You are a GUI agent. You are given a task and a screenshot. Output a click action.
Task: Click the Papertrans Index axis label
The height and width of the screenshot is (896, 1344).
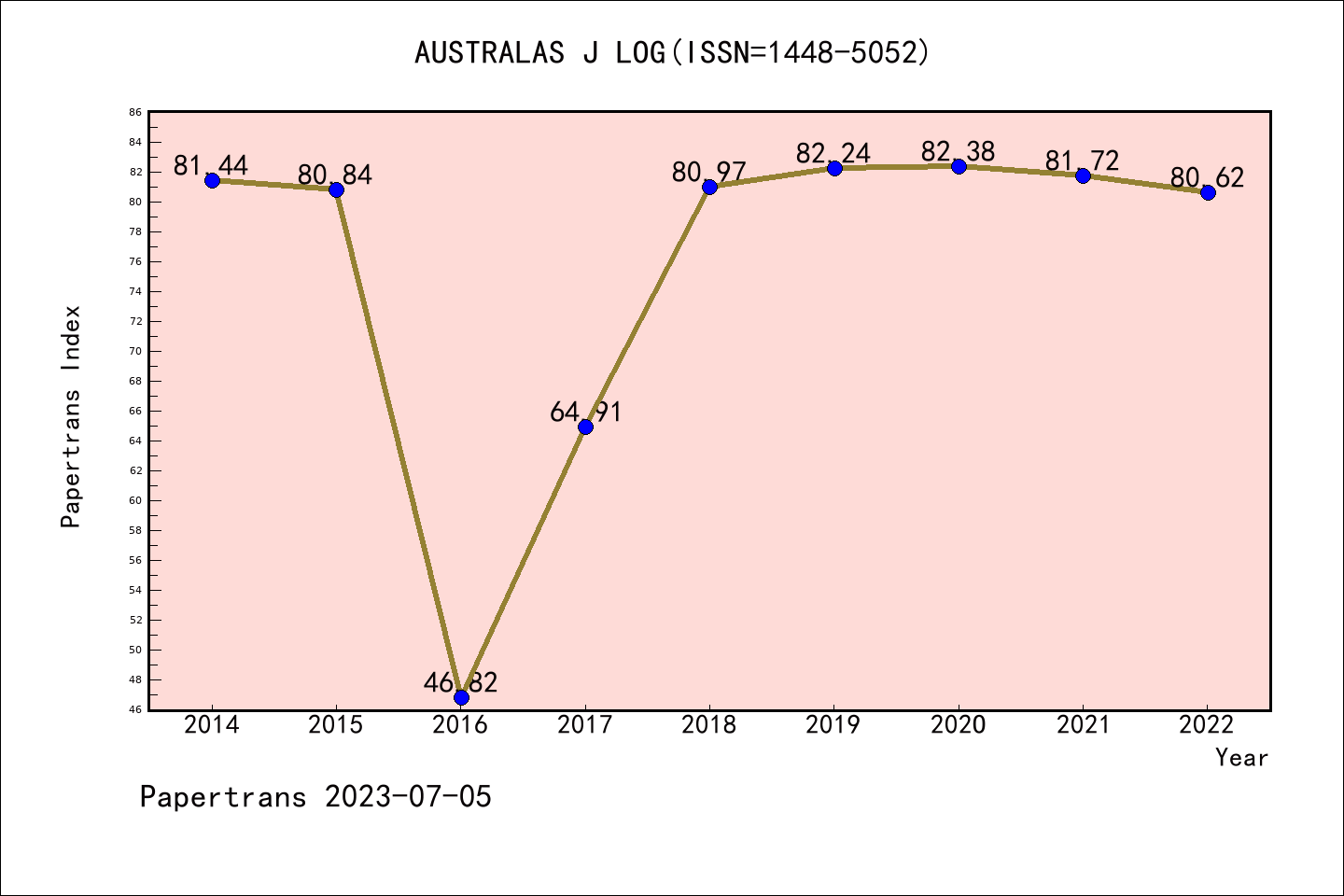71,416
